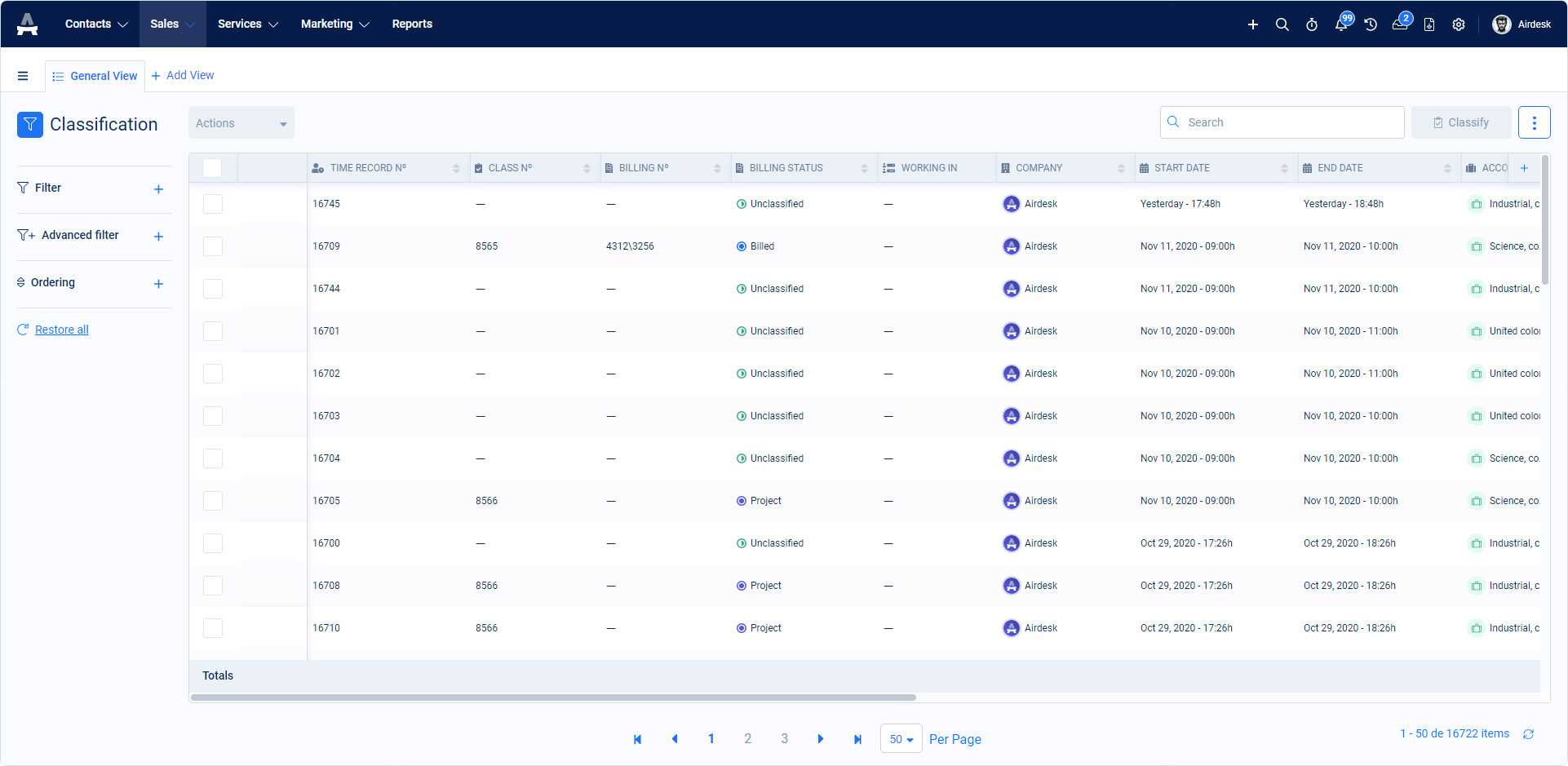Screen dimensions: 1568x766
Task: Open the Services menu dropdown
Action: [248, 24]
